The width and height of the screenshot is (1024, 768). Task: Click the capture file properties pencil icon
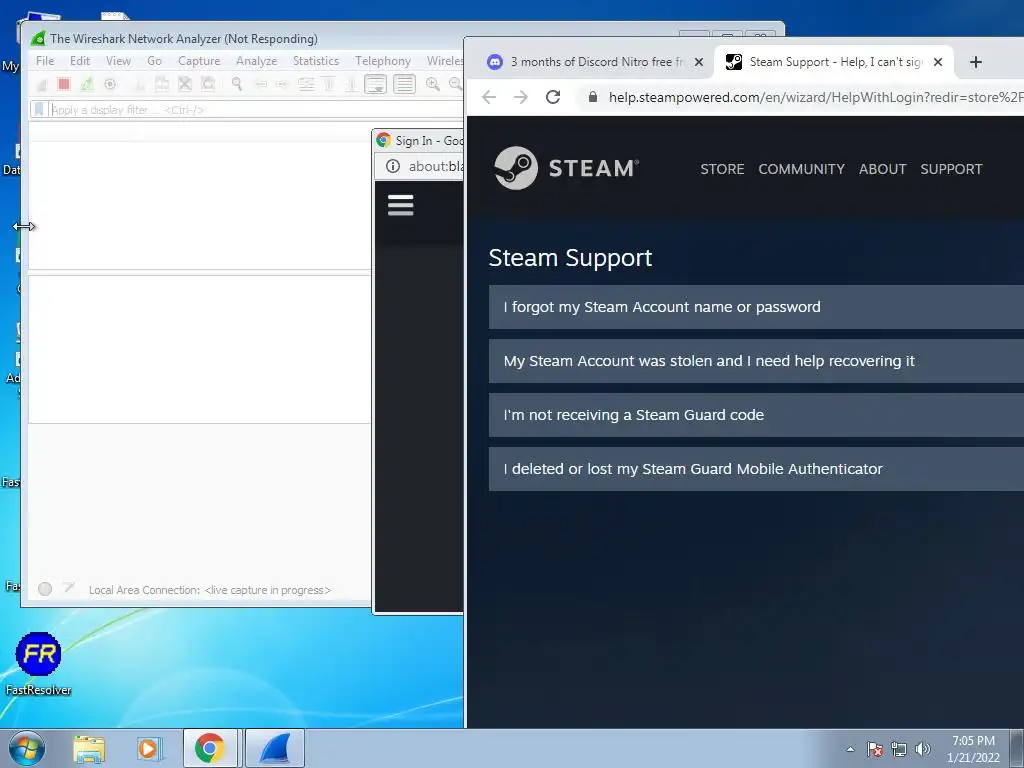68,588
